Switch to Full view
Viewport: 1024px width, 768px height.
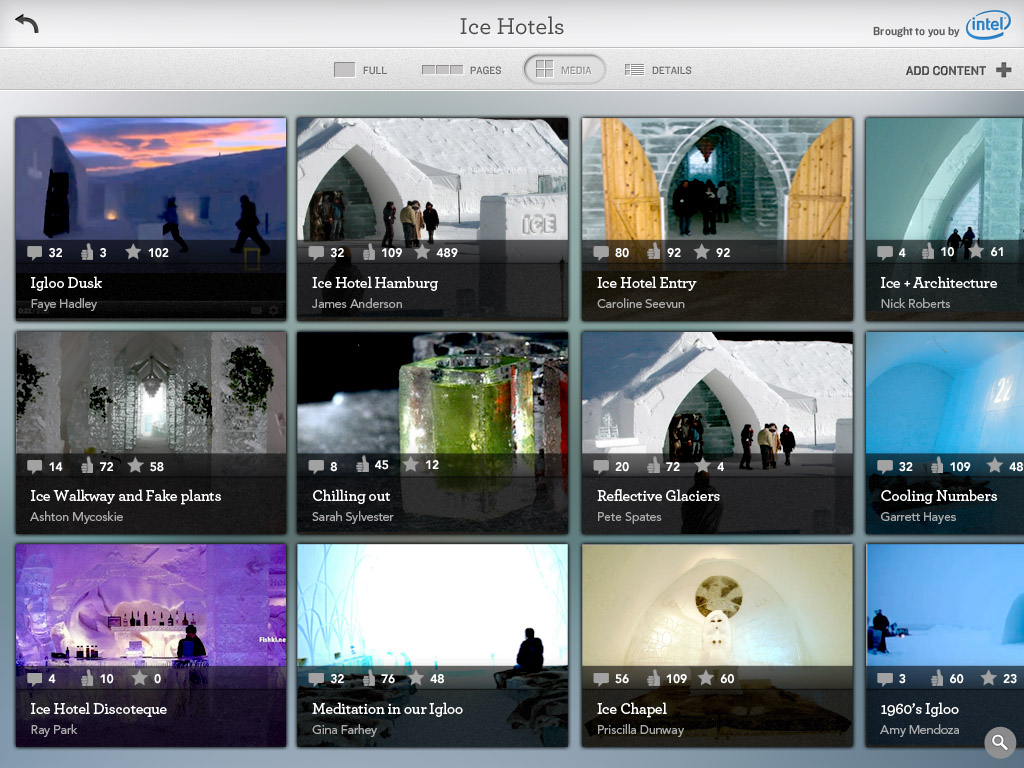pyautogui.click(x=360, y=70)
